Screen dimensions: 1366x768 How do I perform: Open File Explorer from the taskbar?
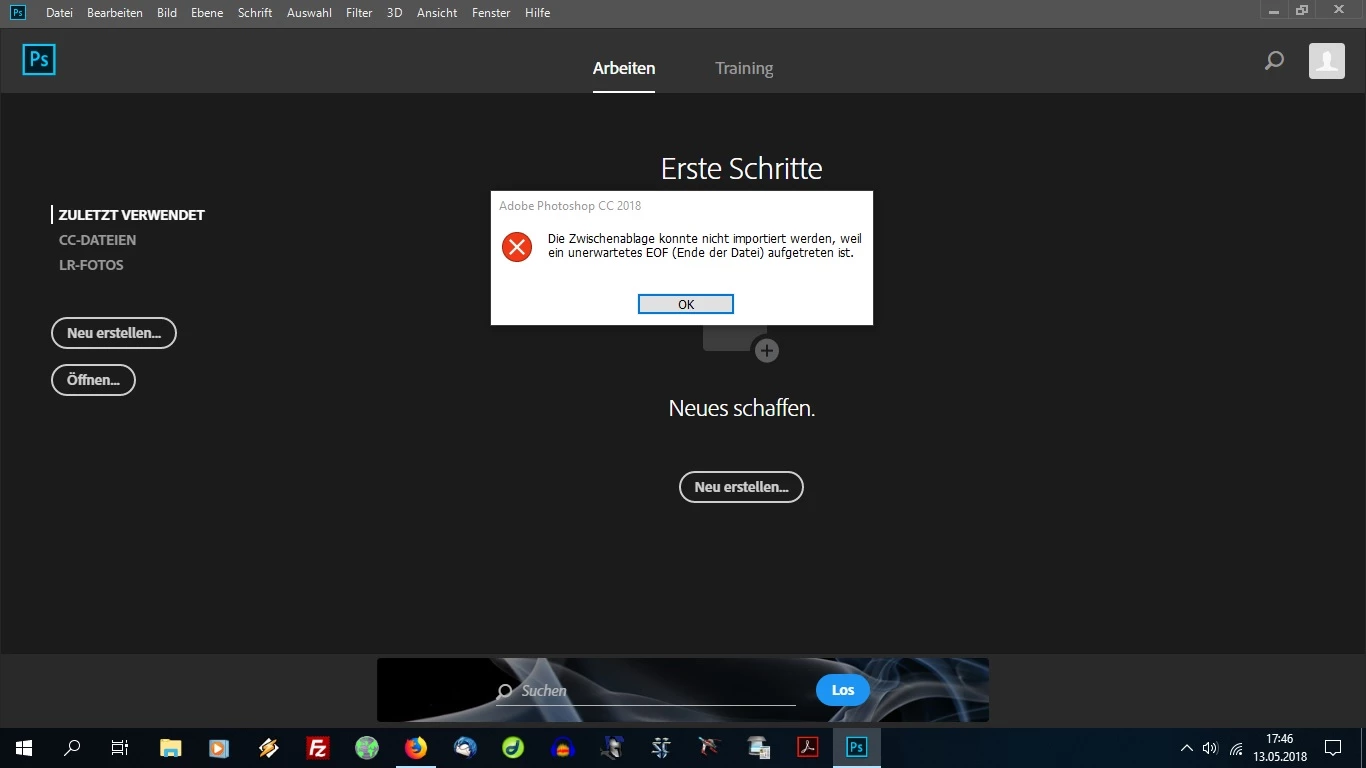click(x=171, y=747)
